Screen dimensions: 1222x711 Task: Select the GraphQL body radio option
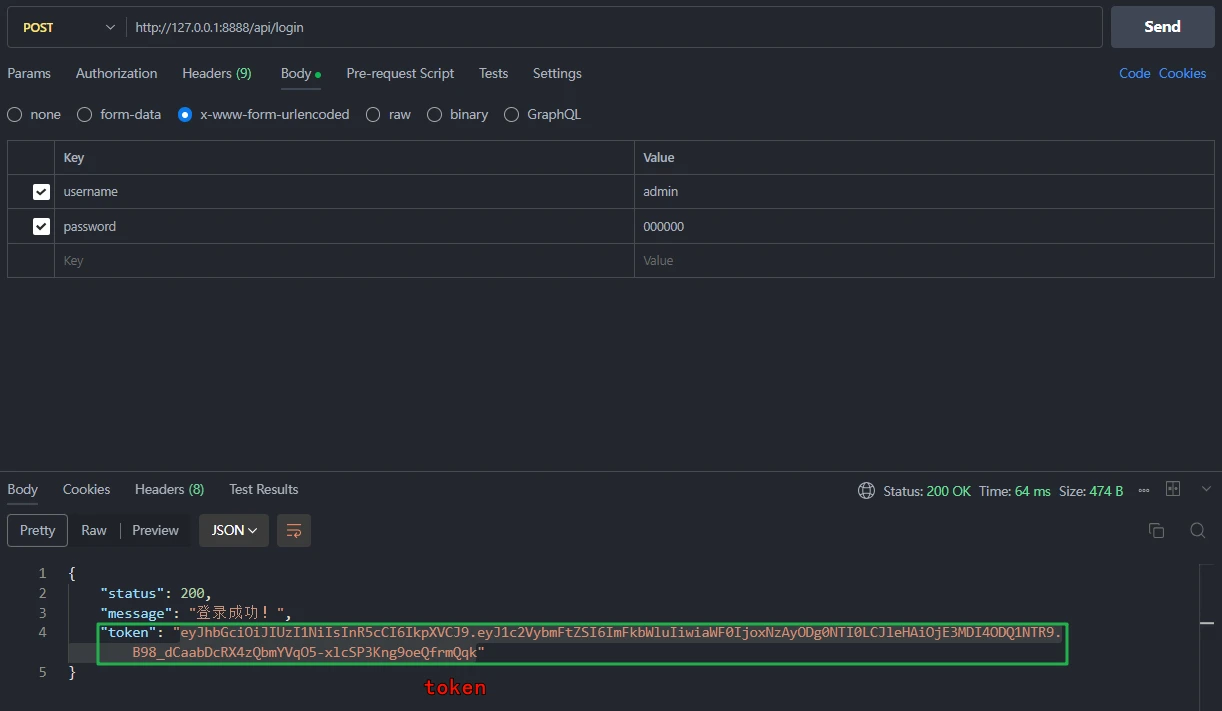point(511,115)
